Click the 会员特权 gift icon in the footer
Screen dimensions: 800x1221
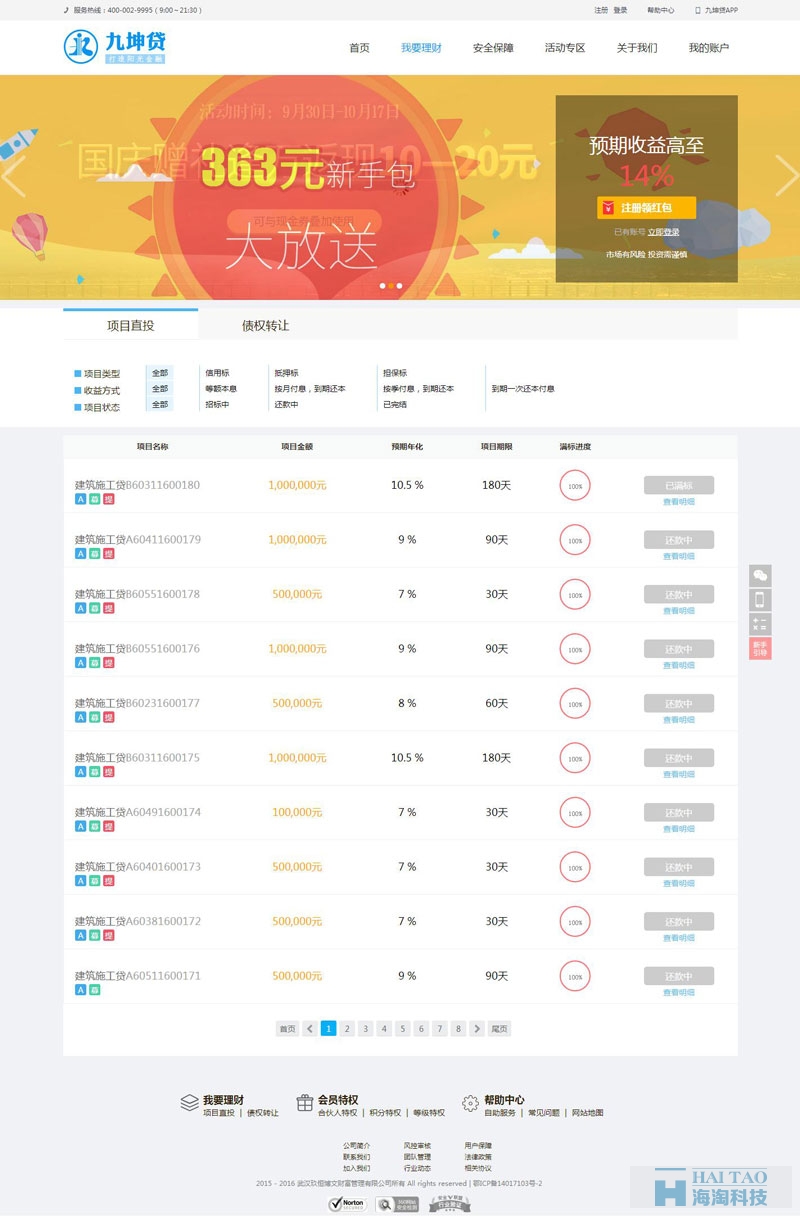[x=305, y=1102]
